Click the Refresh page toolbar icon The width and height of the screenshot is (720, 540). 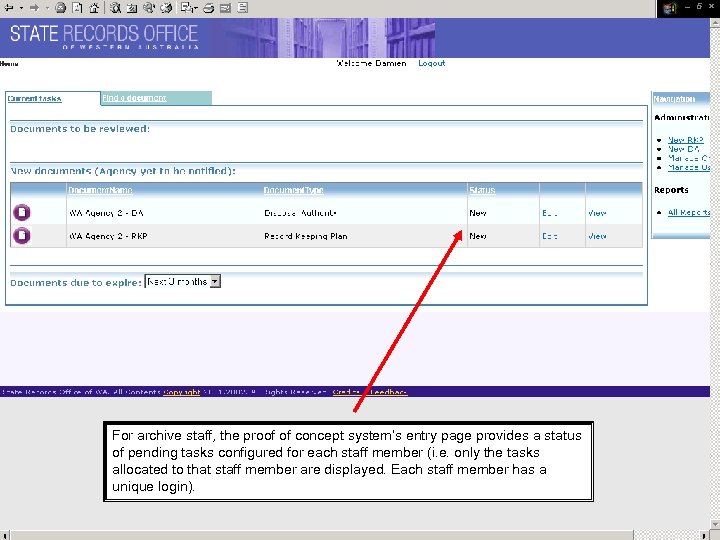coord(77,8)
